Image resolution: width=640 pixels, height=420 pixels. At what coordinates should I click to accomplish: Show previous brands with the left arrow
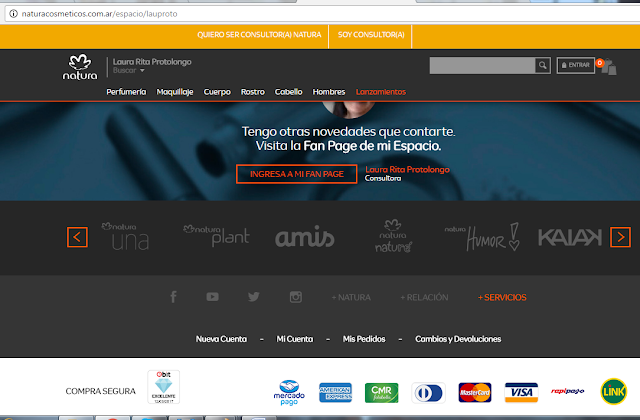coord(77,237)
